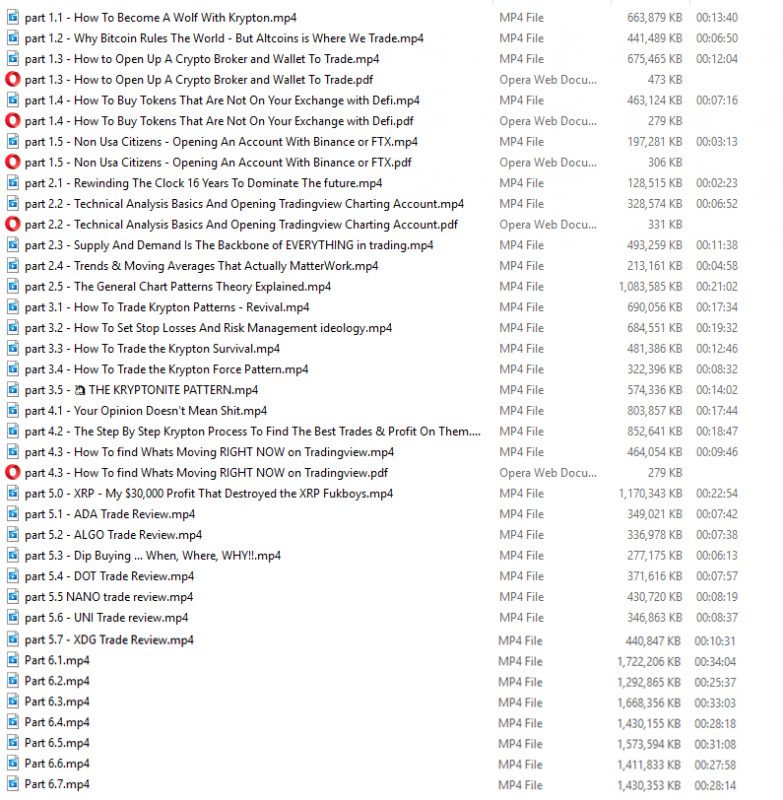Image resolution: width=783 pixels, height=800 pixels.
Task: Select part 2.2 Technical Analysis Basics.mp4 file name
Action: coord(244,204)
